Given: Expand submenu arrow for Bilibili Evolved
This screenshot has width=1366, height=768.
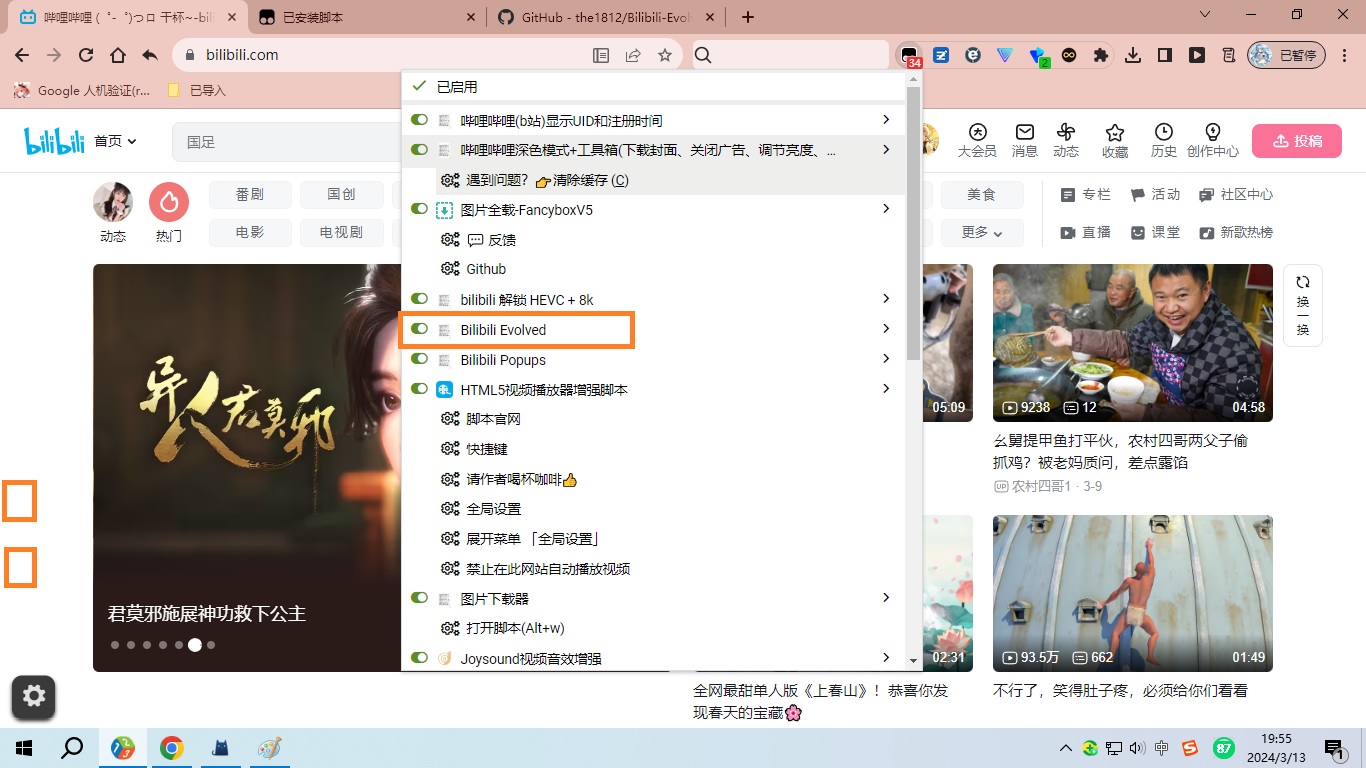Looking at the screenshot, I should 886,329.
